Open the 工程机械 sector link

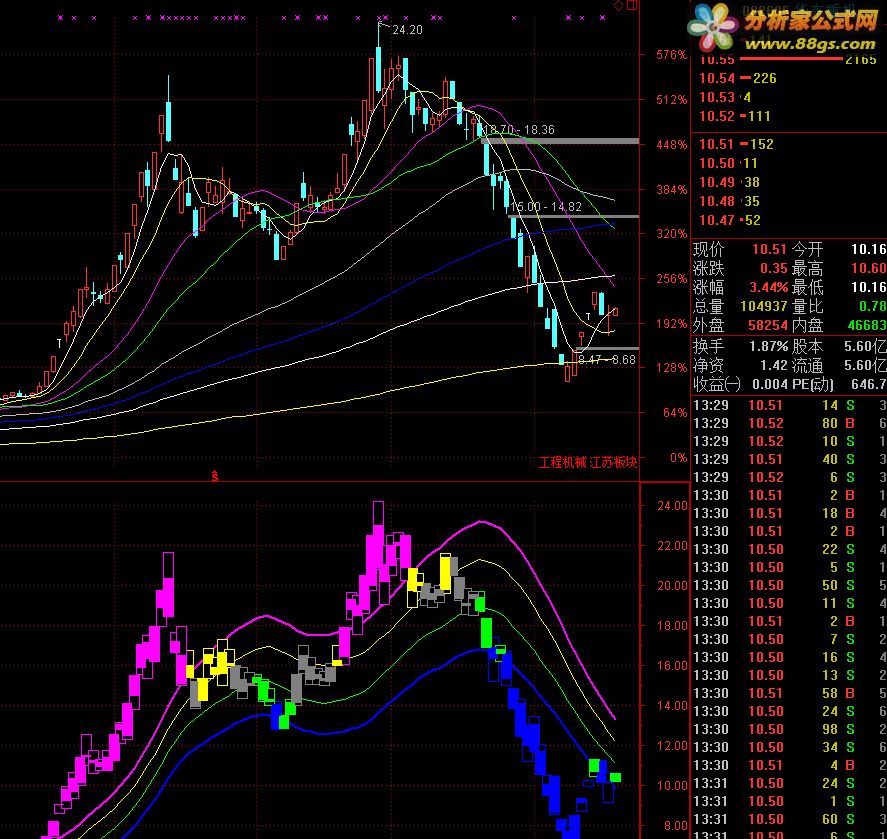pyautogui.click(x=562, y=462)
